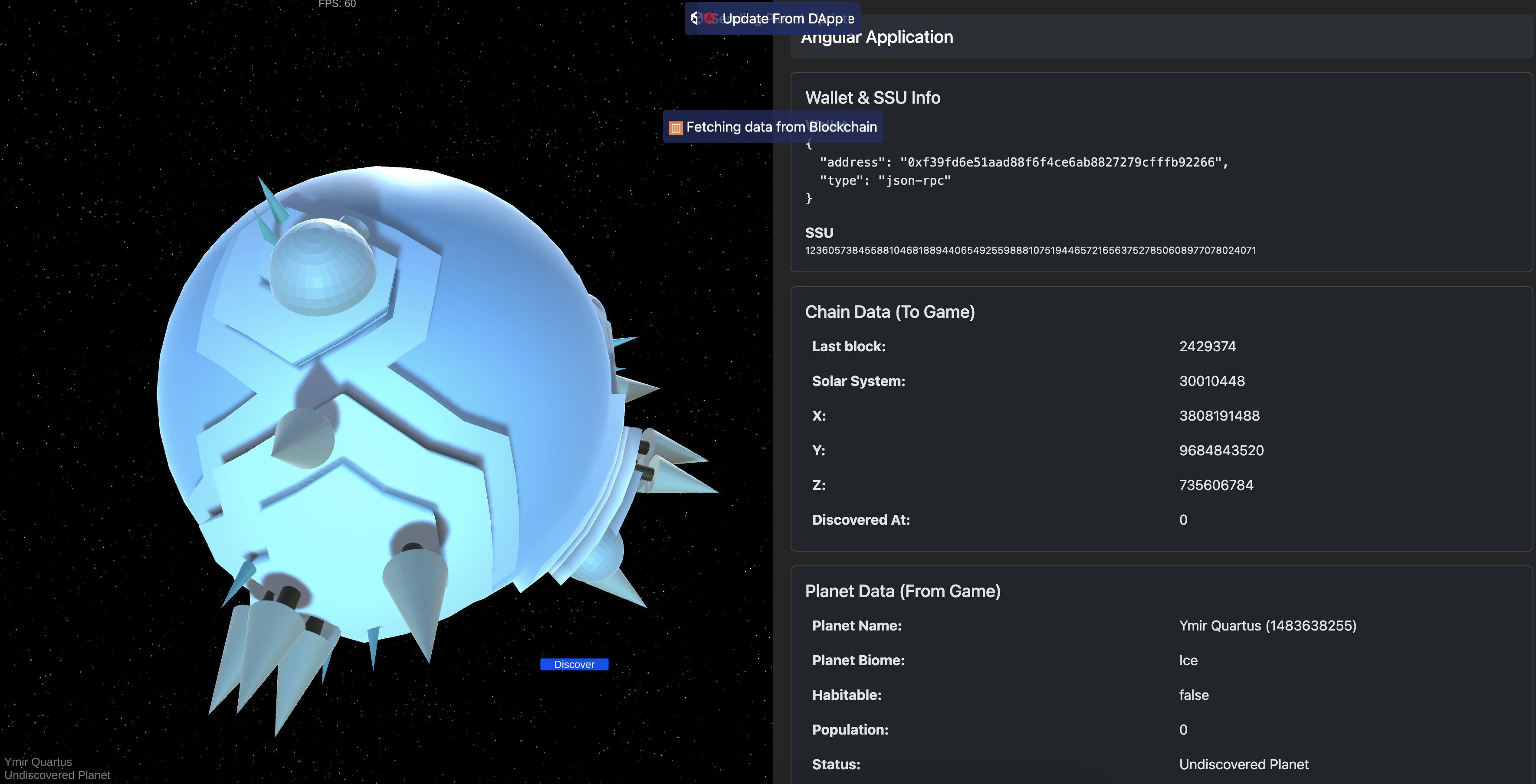Click the Wallet & SSU Info heading
Image resolution: width=1536 pixels, height=784 pixels.
872,98
